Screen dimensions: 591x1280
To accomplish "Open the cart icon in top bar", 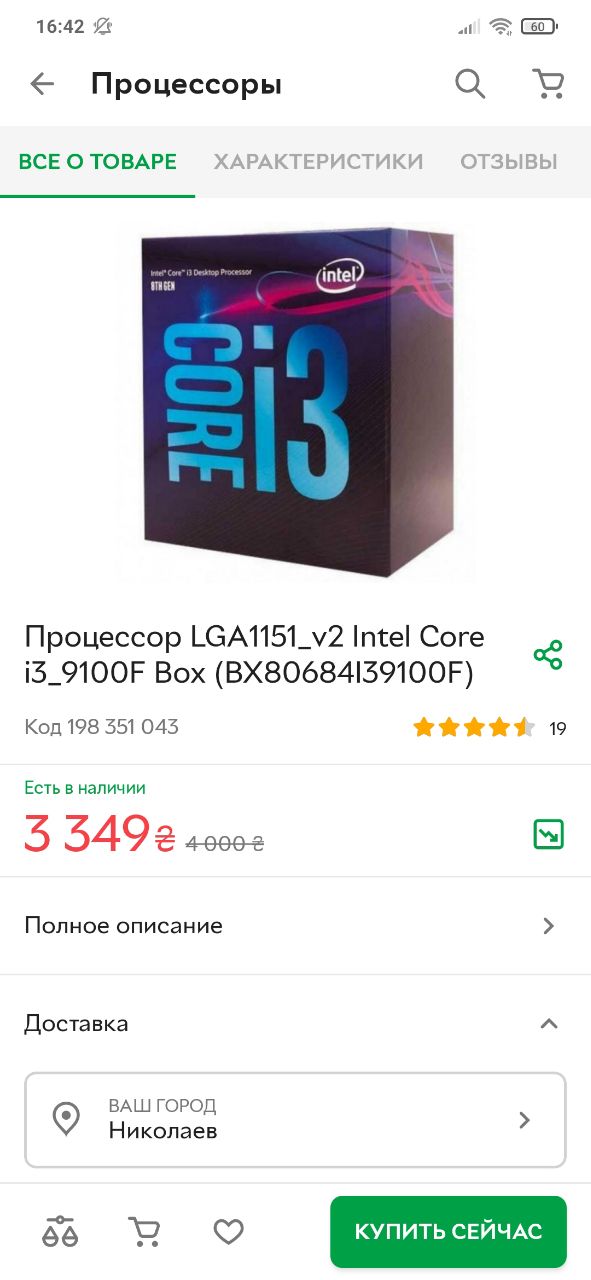I will click(x=548, y=84).
